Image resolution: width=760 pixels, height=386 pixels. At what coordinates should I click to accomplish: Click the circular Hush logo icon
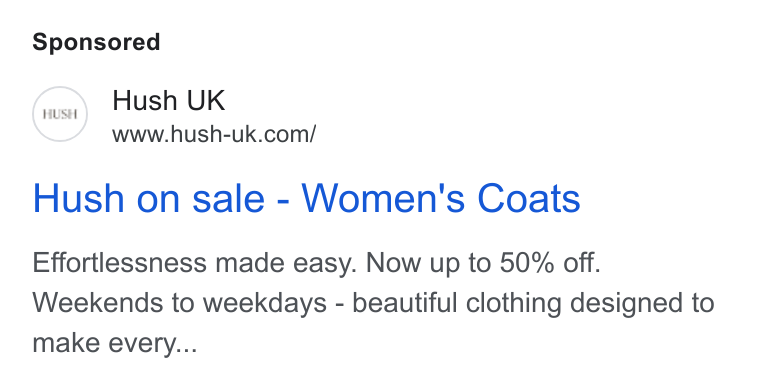click(60, 114)
